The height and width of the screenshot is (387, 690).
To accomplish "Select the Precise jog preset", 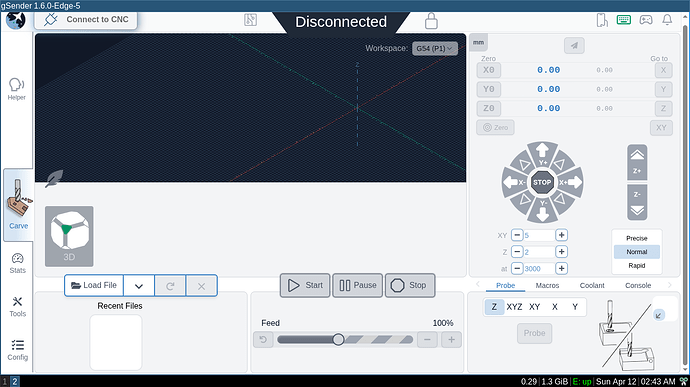I will 637,238.
